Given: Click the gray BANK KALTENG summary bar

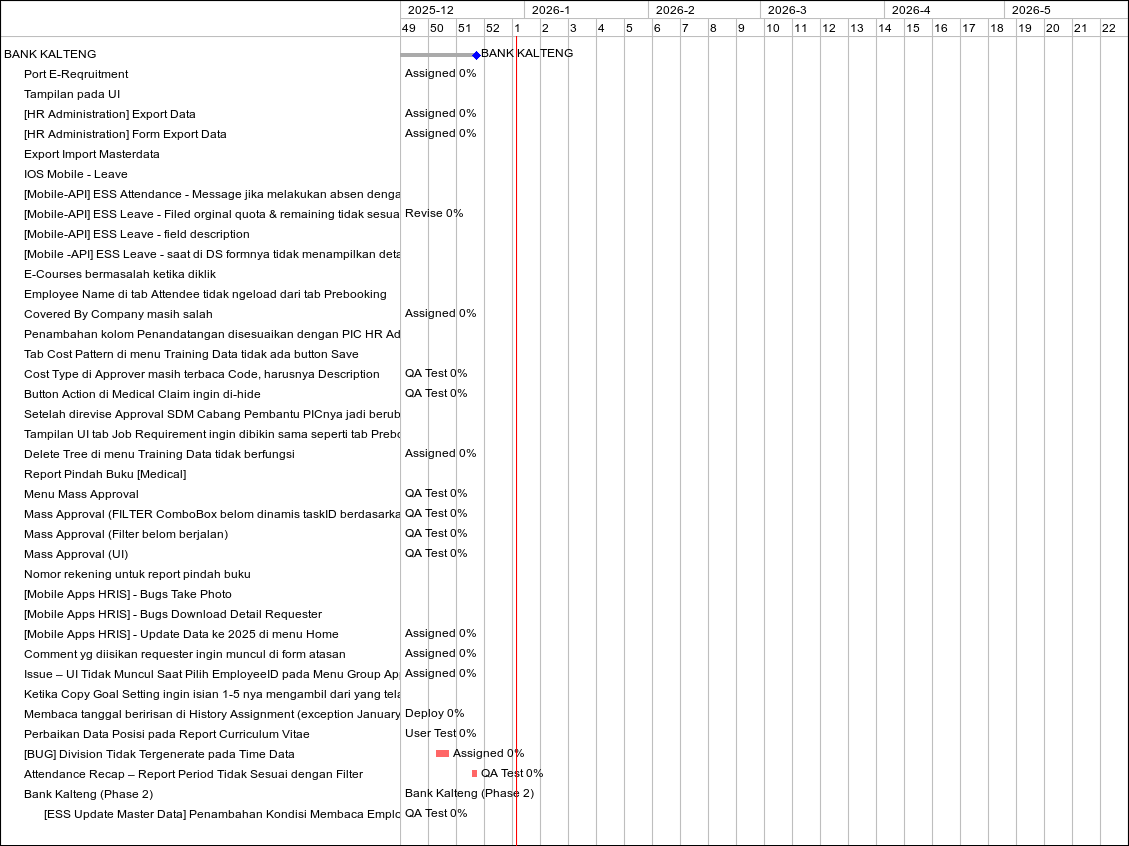Looking at the screenshot, I should pyautogui.click(x=436, y=55).
